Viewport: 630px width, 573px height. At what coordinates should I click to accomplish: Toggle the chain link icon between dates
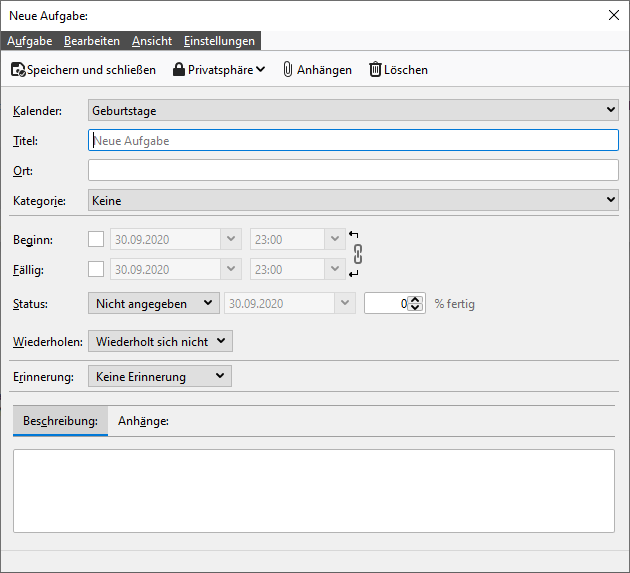click(354, 254)
